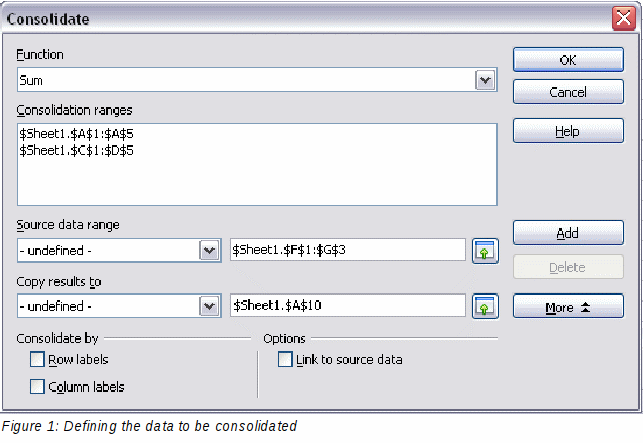The image size is (643, 444).
Task: Expand the Copy results to named-range dropdown
Action: coord(210,306)
